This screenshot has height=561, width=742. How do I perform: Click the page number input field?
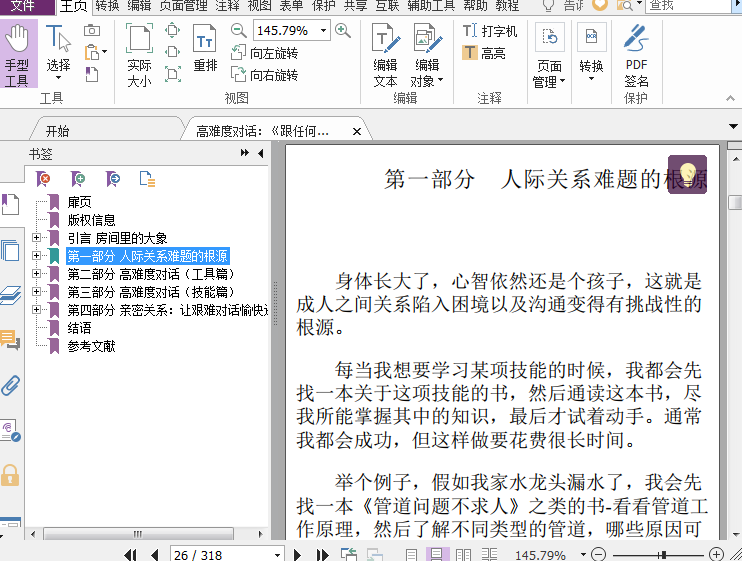pyautogui.click(x=221, y=554)
